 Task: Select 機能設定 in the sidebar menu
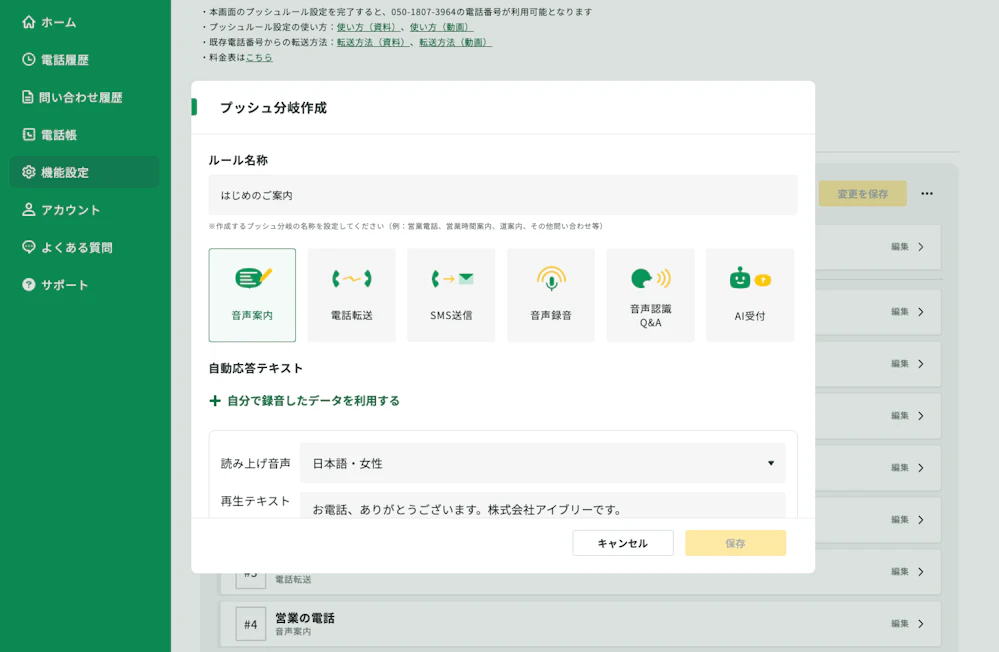(60, 171)
